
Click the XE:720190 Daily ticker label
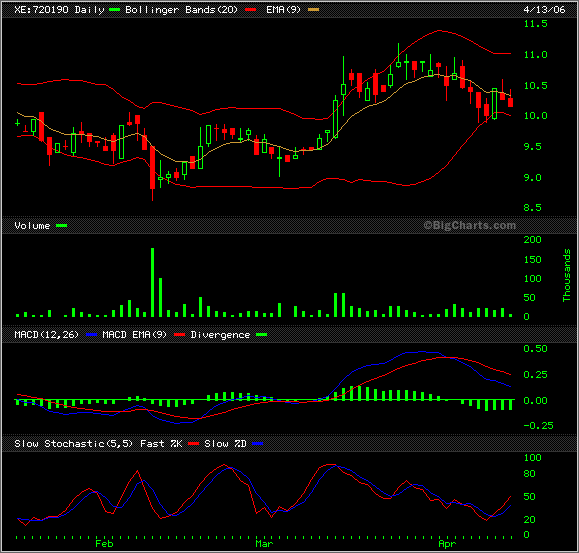click(x=59, y=10)
